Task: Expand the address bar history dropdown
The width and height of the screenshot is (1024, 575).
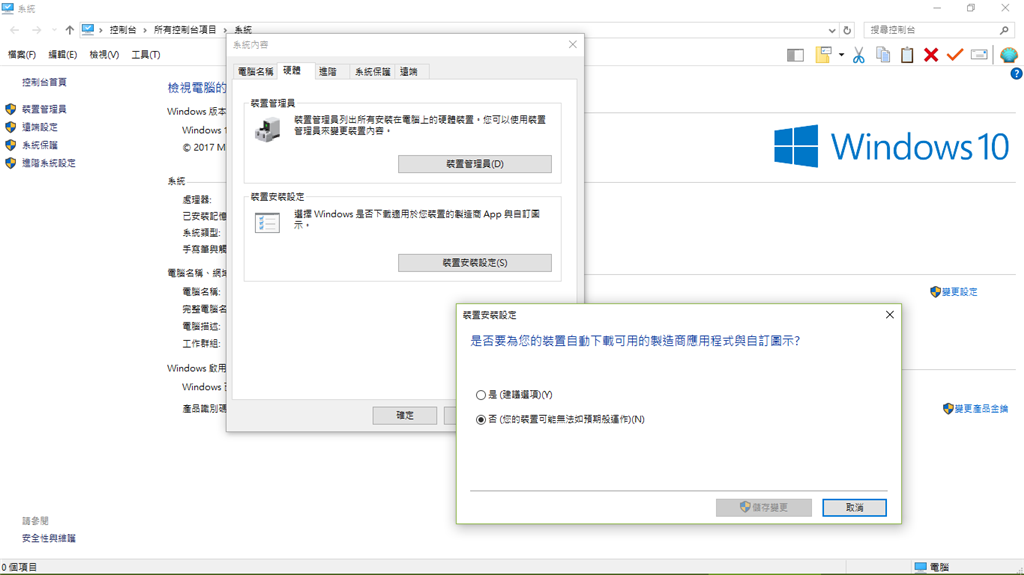Action: pos(831,30)
